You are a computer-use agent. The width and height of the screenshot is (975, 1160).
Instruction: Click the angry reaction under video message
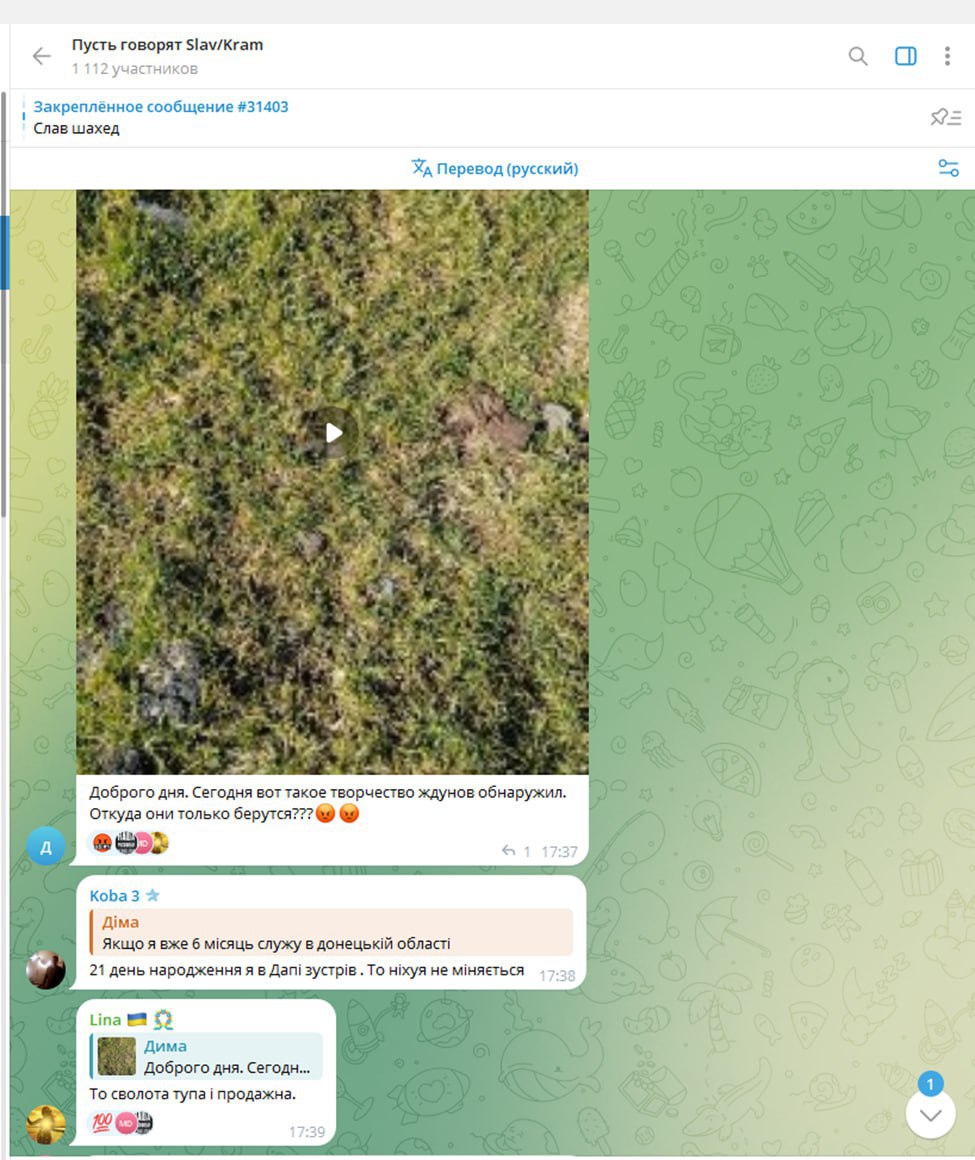(x=103, y=843)
